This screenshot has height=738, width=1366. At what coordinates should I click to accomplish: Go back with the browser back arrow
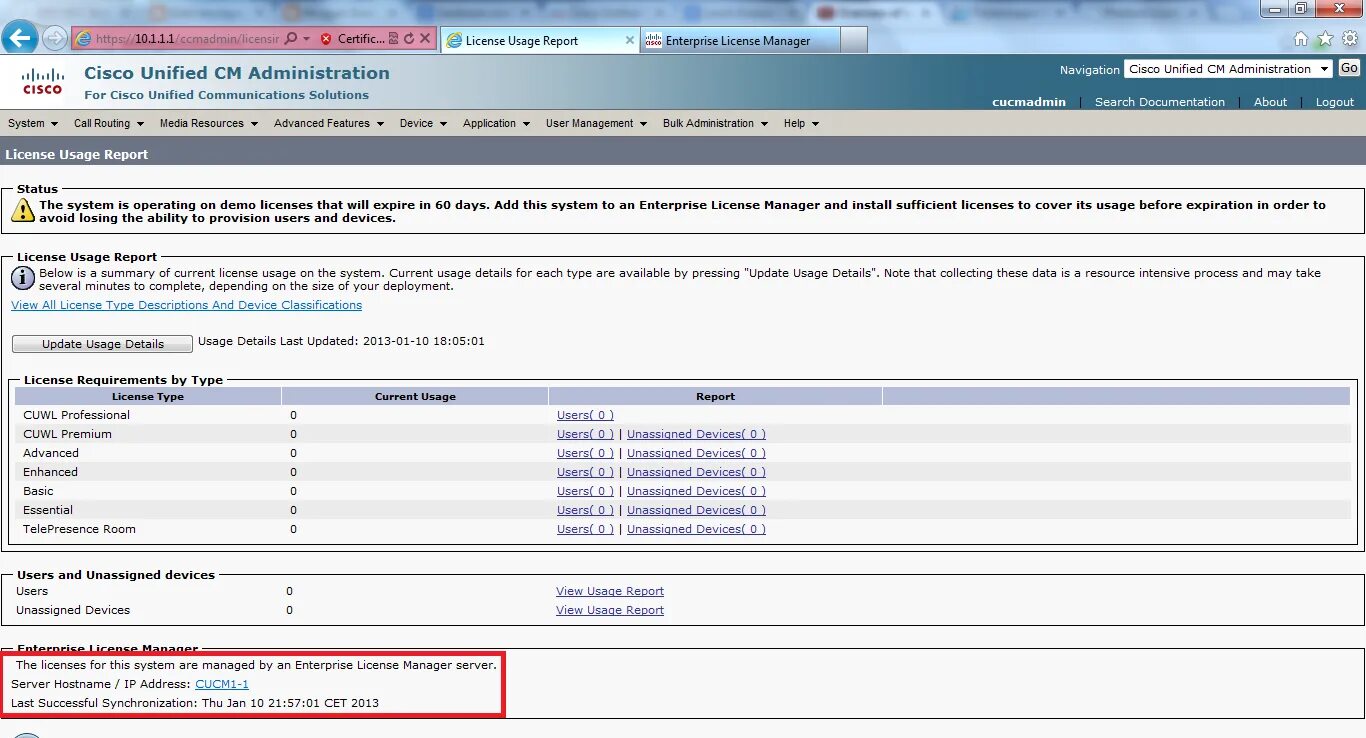click(x=20, y=39)
